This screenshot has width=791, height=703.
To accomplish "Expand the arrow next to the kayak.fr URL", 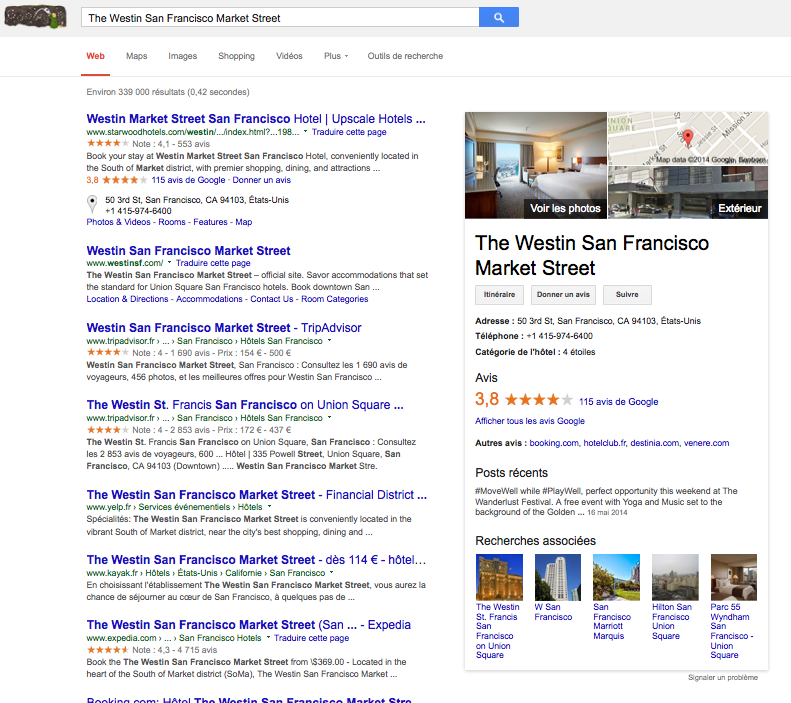I will tap(331, 572).
